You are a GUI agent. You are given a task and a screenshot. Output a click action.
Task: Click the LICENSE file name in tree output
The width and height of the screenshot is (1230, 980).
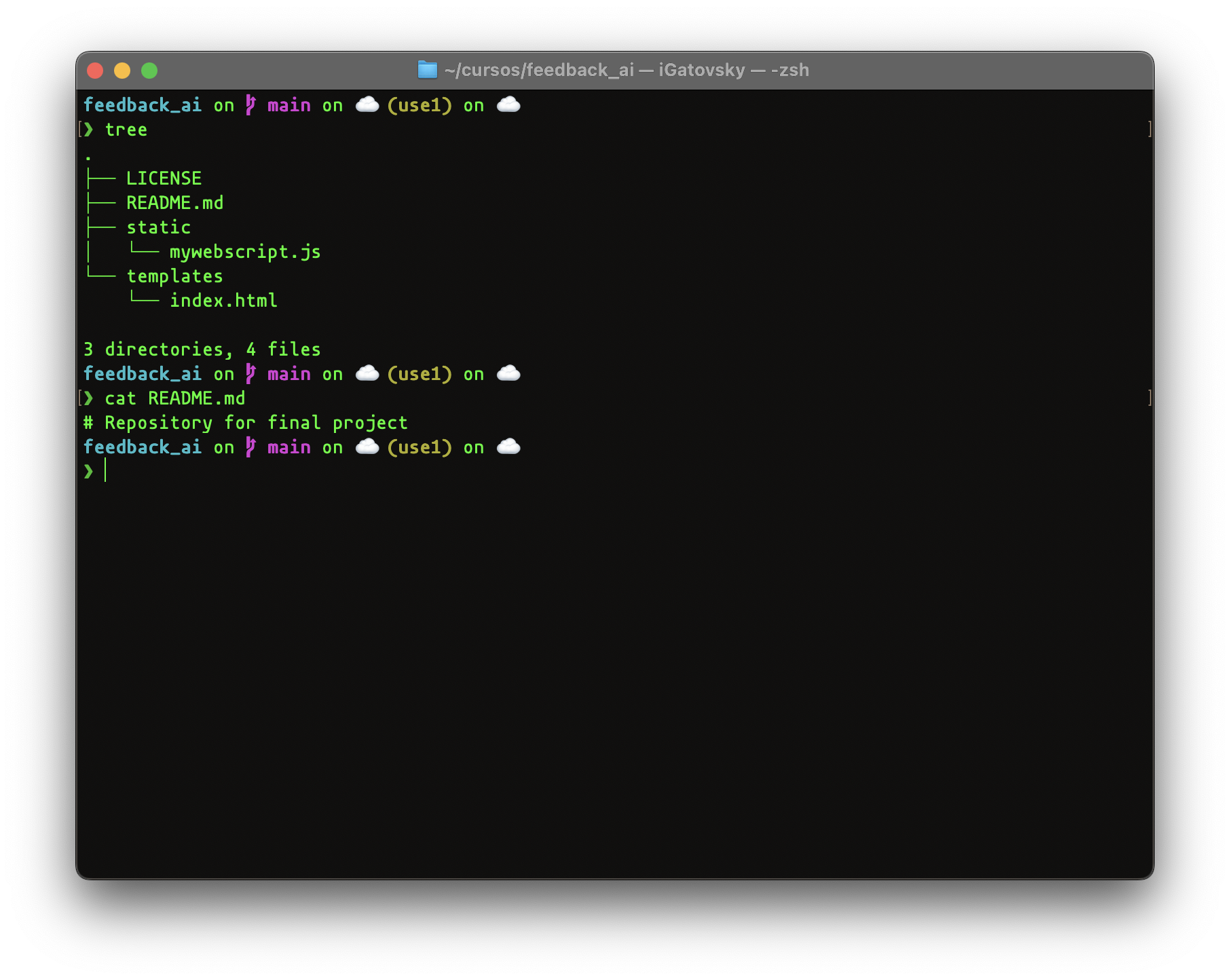click(164, 178)
